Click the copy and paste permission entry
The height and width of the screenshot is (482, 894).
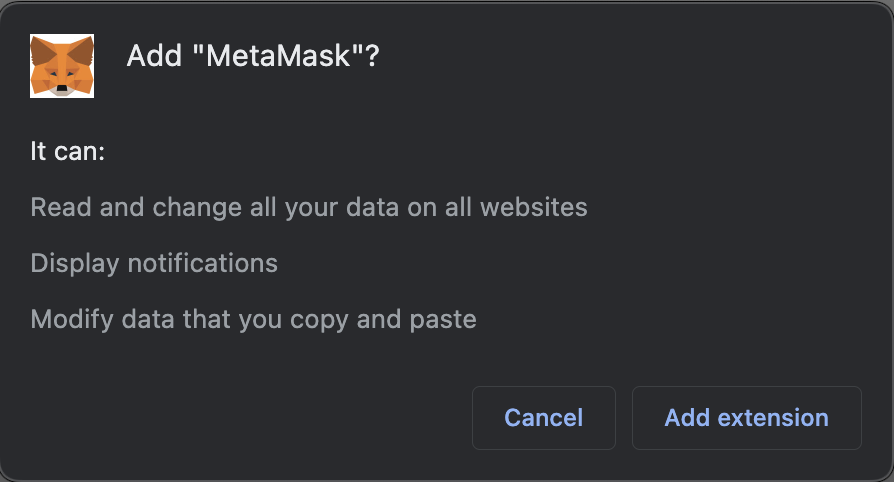point(253,320)
